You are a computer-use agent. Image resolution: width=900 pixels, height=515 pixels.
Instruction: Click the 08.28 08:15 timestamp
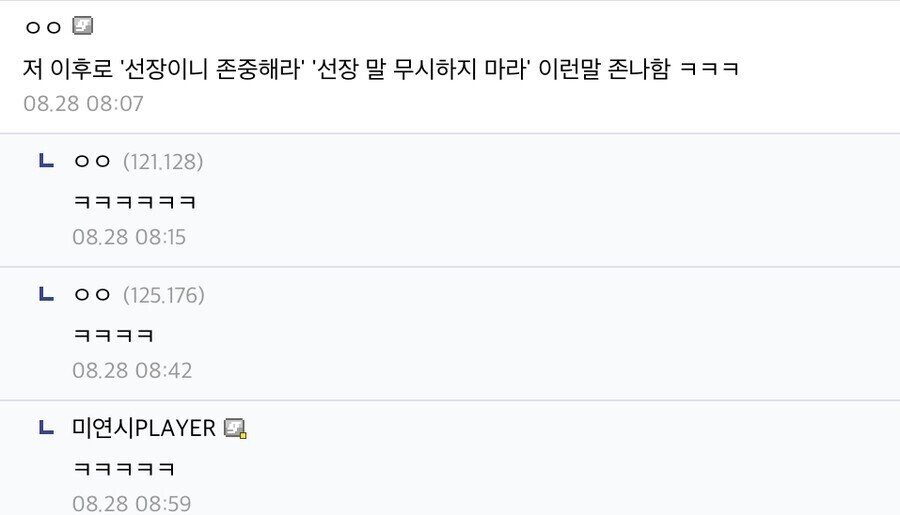(129, 237)
